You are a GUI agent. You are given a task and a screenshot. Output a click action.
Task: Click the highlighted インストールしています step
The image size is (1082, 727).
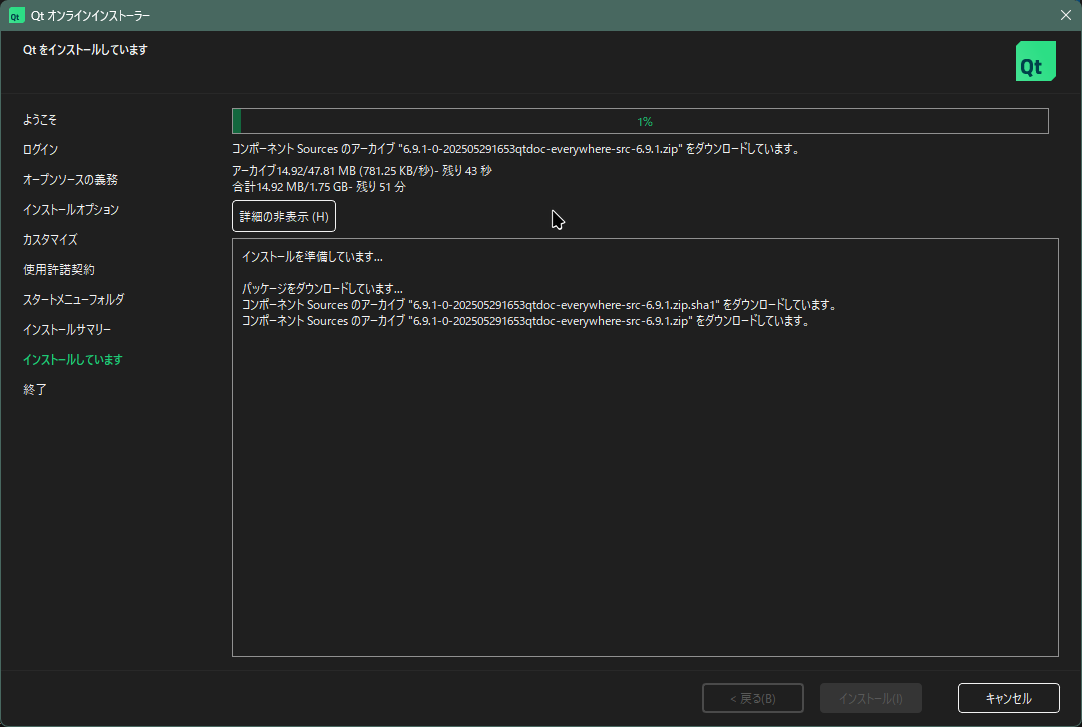[72, 360]
